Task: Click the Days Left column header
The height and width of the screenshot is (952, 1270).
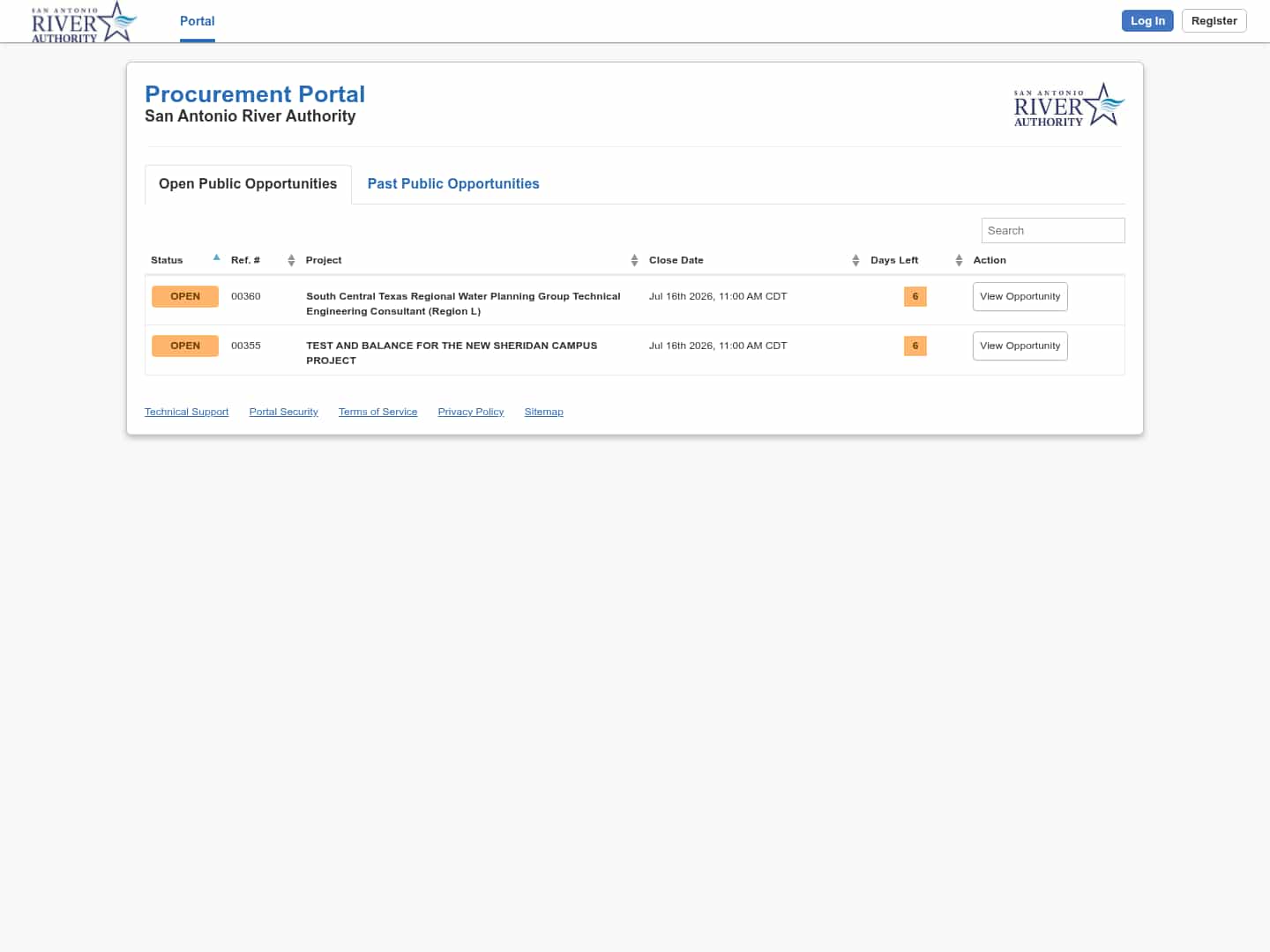Action: pos(894,260)
